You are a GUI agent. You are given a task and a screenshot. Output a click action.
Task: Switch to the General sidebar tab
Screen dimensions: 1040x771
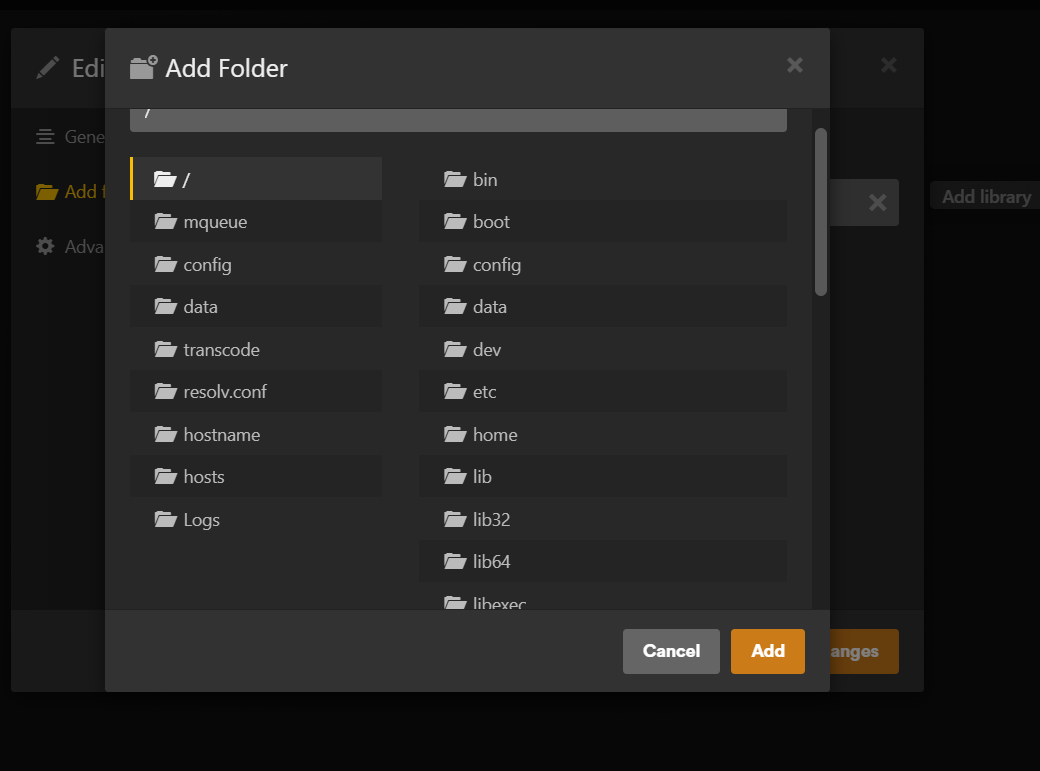point(70,137)
